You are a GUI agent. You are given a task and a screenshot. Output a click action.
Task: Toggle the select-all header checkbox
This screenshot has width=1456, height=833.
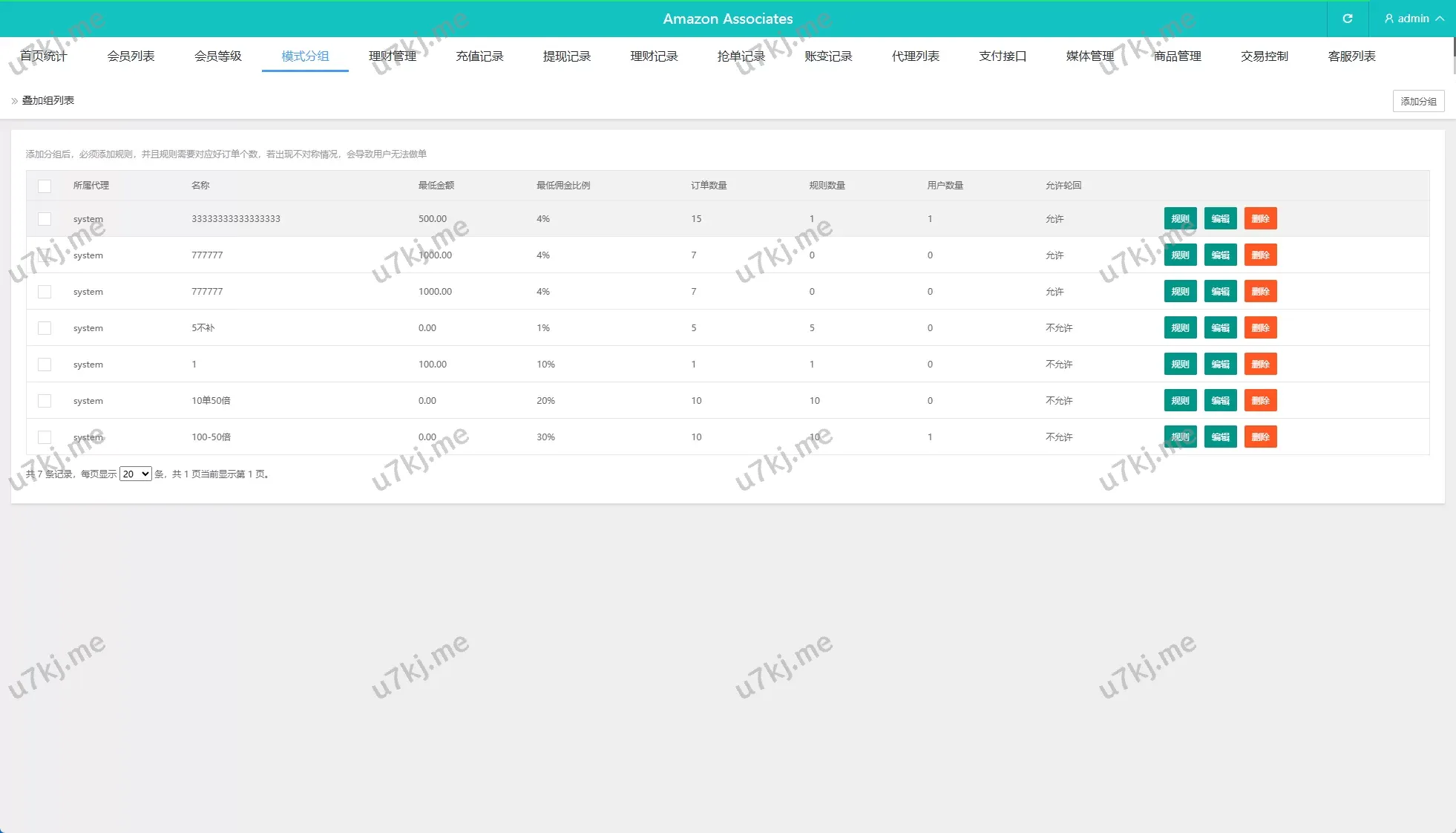pos(45,186)
